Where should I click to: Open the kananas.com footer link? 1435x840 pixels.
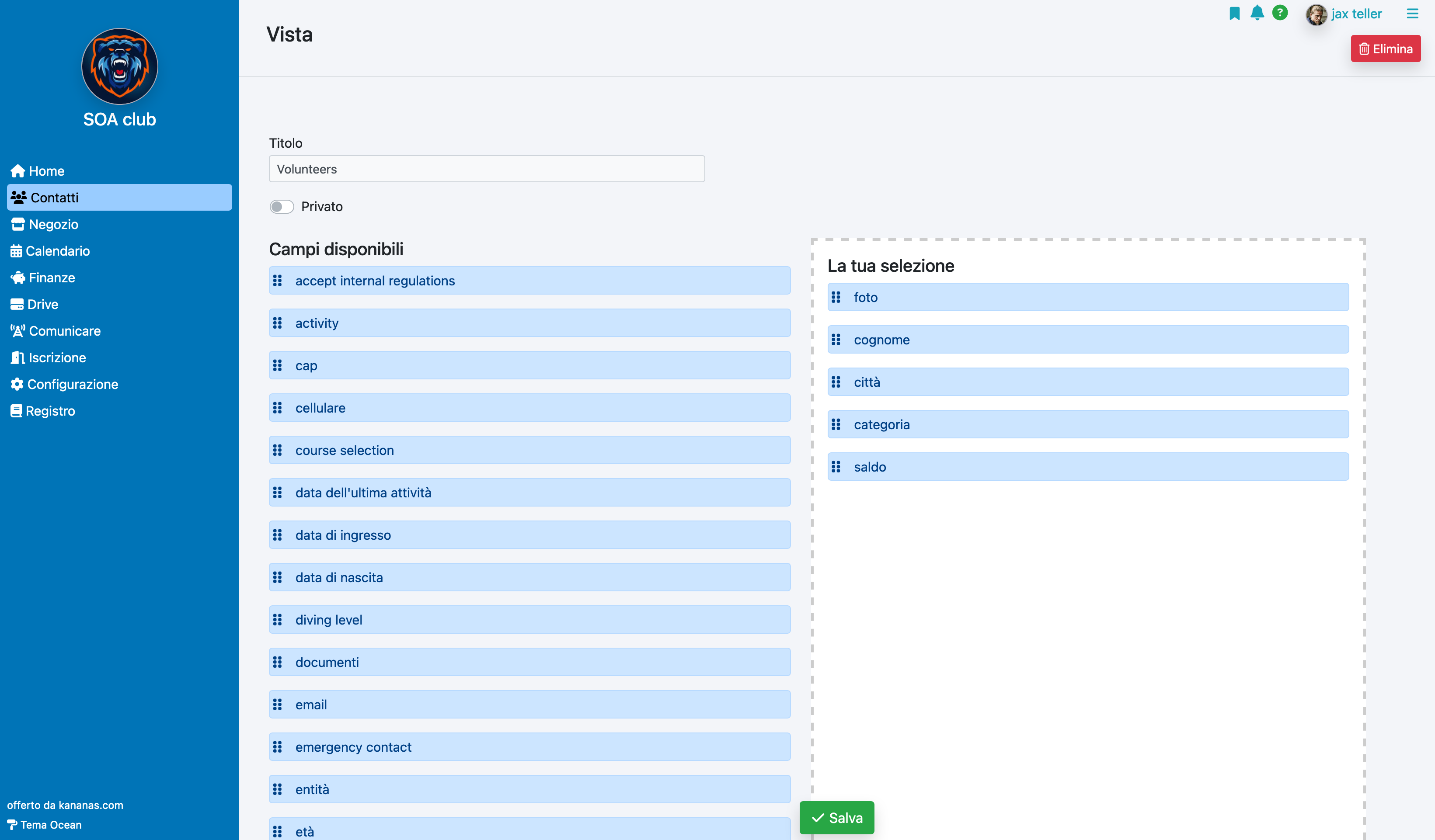[x=91, y=805]
